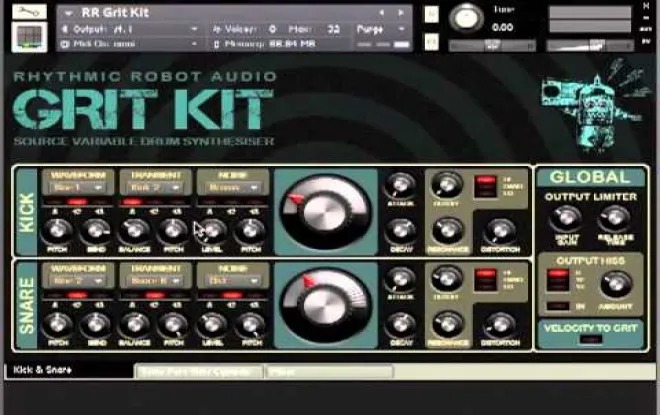Open the Midi Ch dropdown
The height and width of the screenshot is (415, 660).
pyautogui.click(x=194, y=43)
